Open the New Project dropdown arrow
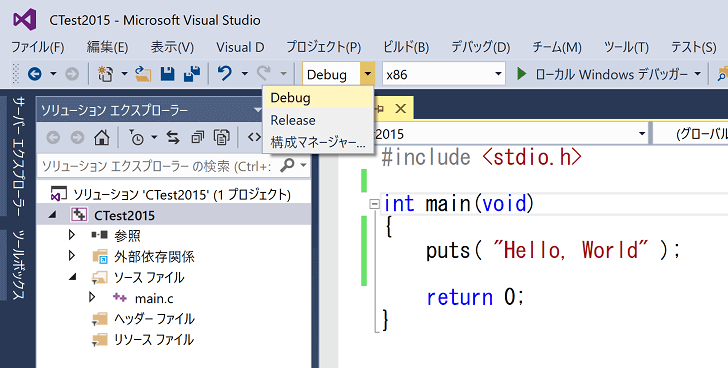 (124, 74)
